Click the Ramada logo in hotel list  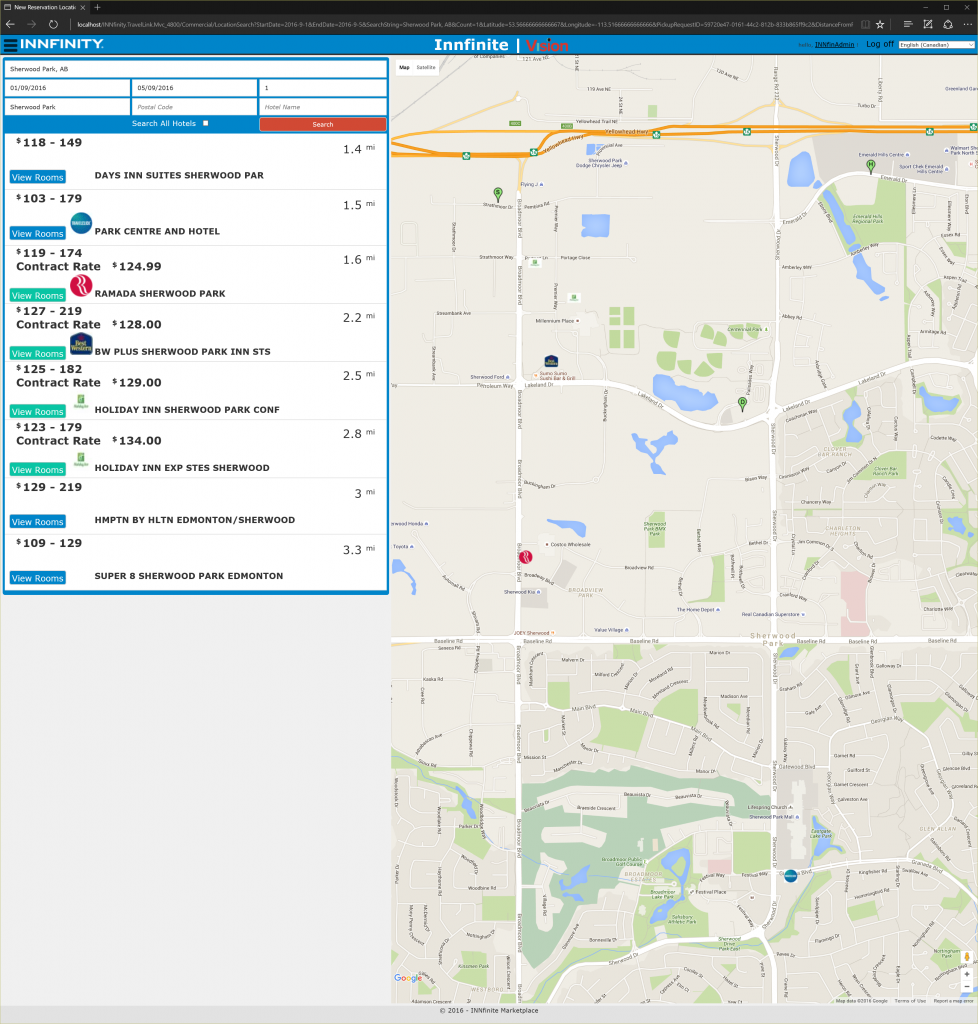pyautogui.click(x=81, y=285)
